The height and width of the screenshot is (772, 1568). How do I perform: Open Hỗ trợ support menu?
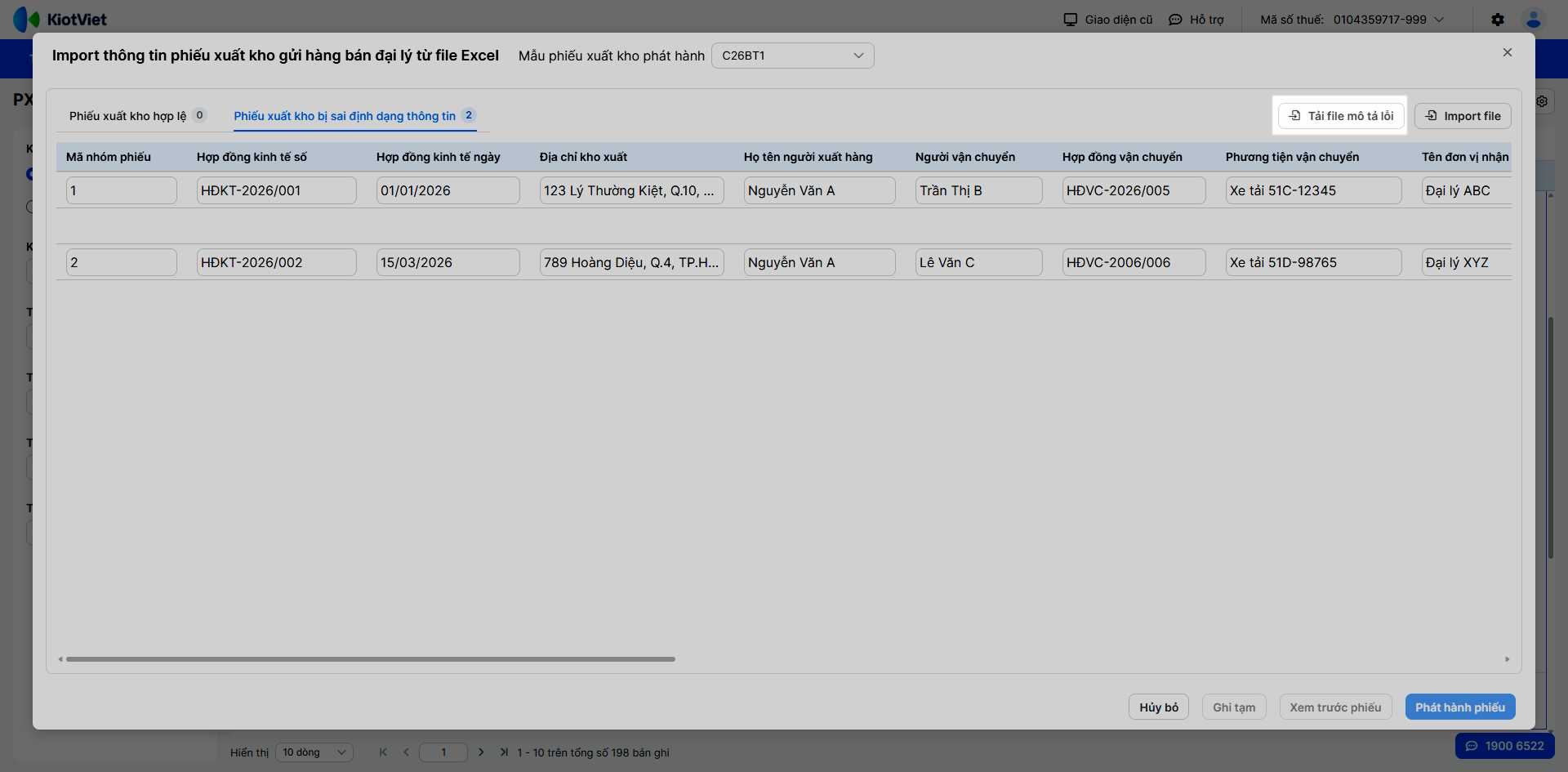click(x=1196, y=20)
